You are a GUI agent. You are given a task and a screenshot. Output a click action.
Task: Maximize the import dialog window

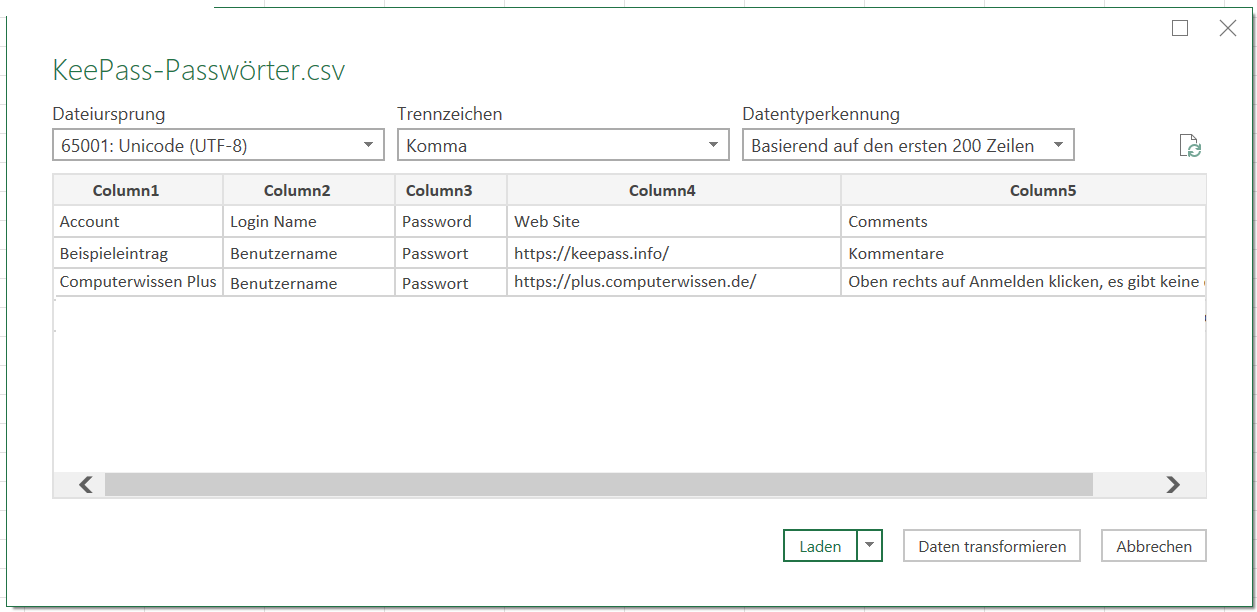(x=1180, y=28)
